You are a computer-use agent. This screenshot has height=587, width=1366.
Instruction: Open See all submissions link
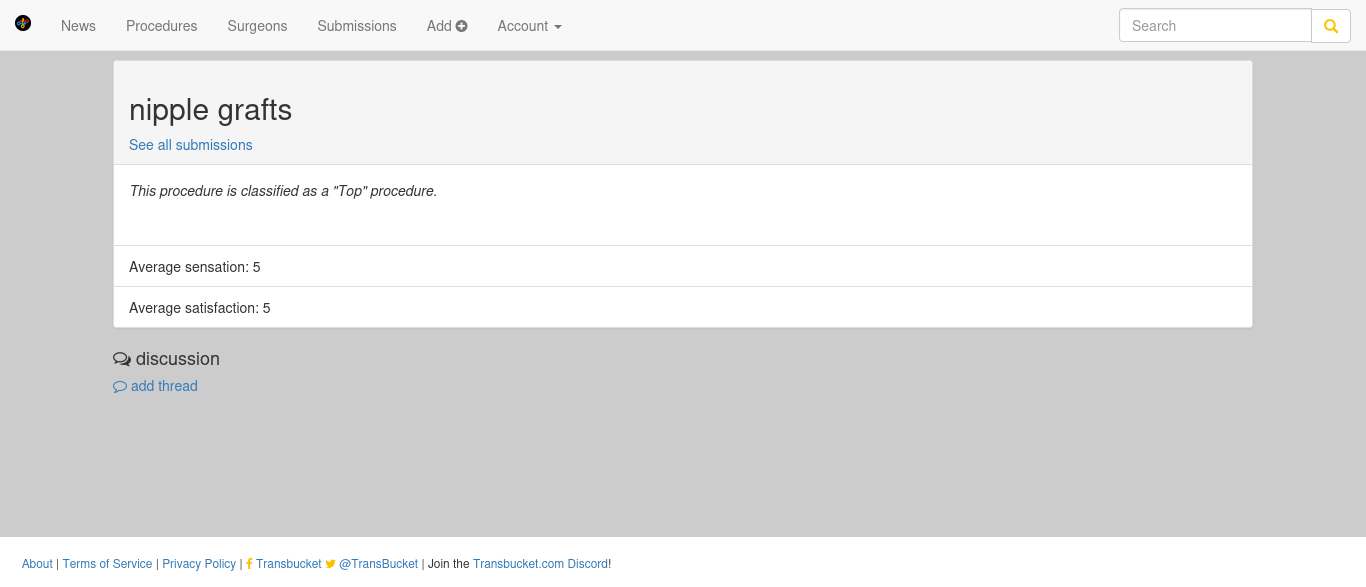191,145
